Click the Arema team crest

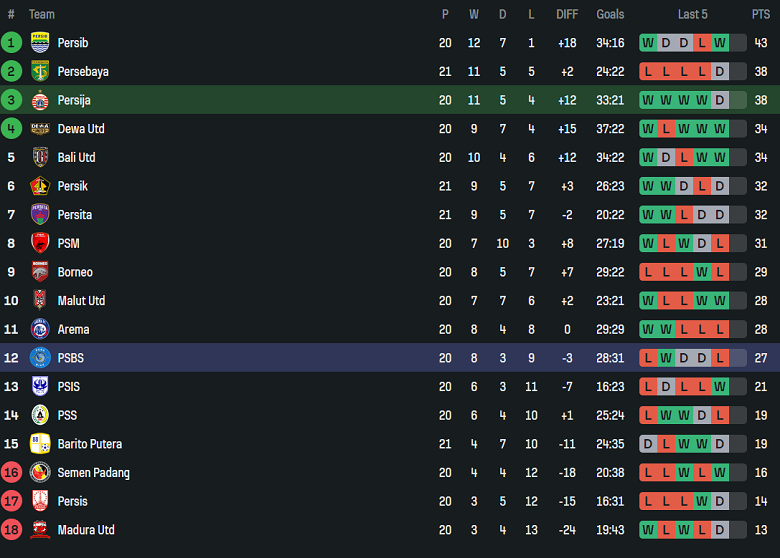point(40,329)
